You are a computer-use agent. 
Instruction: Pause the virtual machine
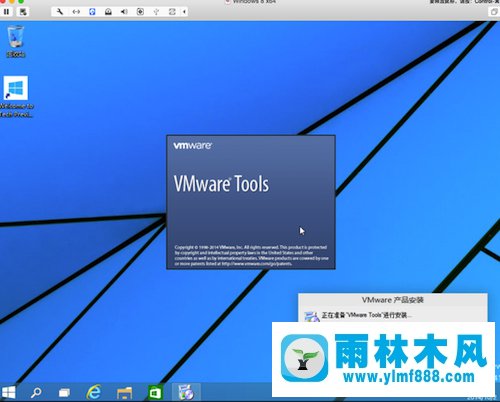click(x=6, y=12)
